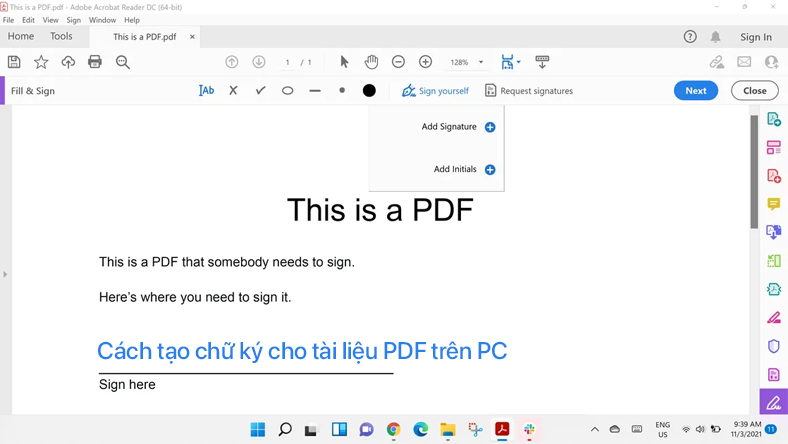Click the Save file icon

click(x=14, y=62)
